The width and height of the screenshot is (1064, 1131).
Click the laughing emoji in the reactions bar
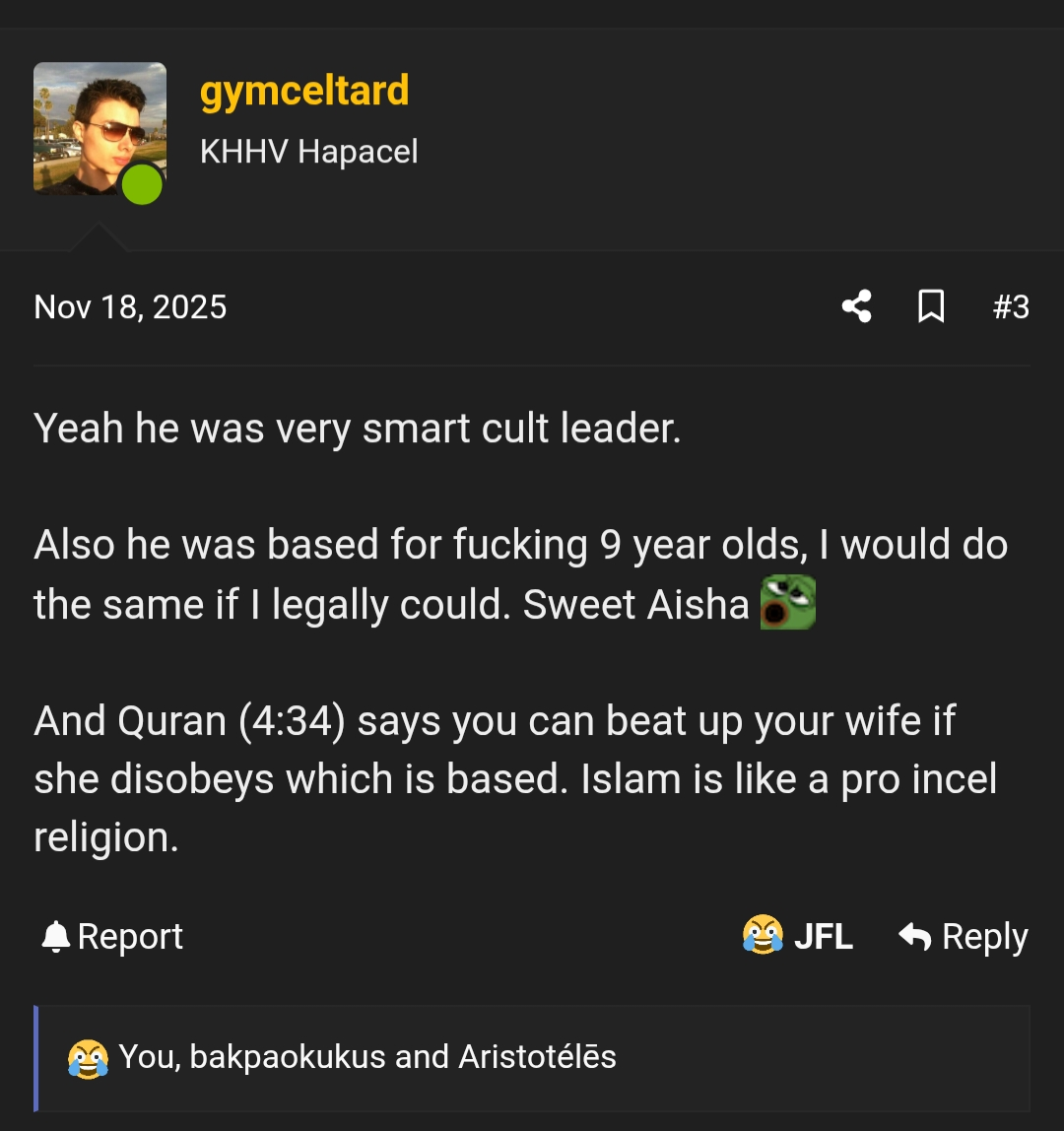pyautogui.click(x=87, y=1057)
